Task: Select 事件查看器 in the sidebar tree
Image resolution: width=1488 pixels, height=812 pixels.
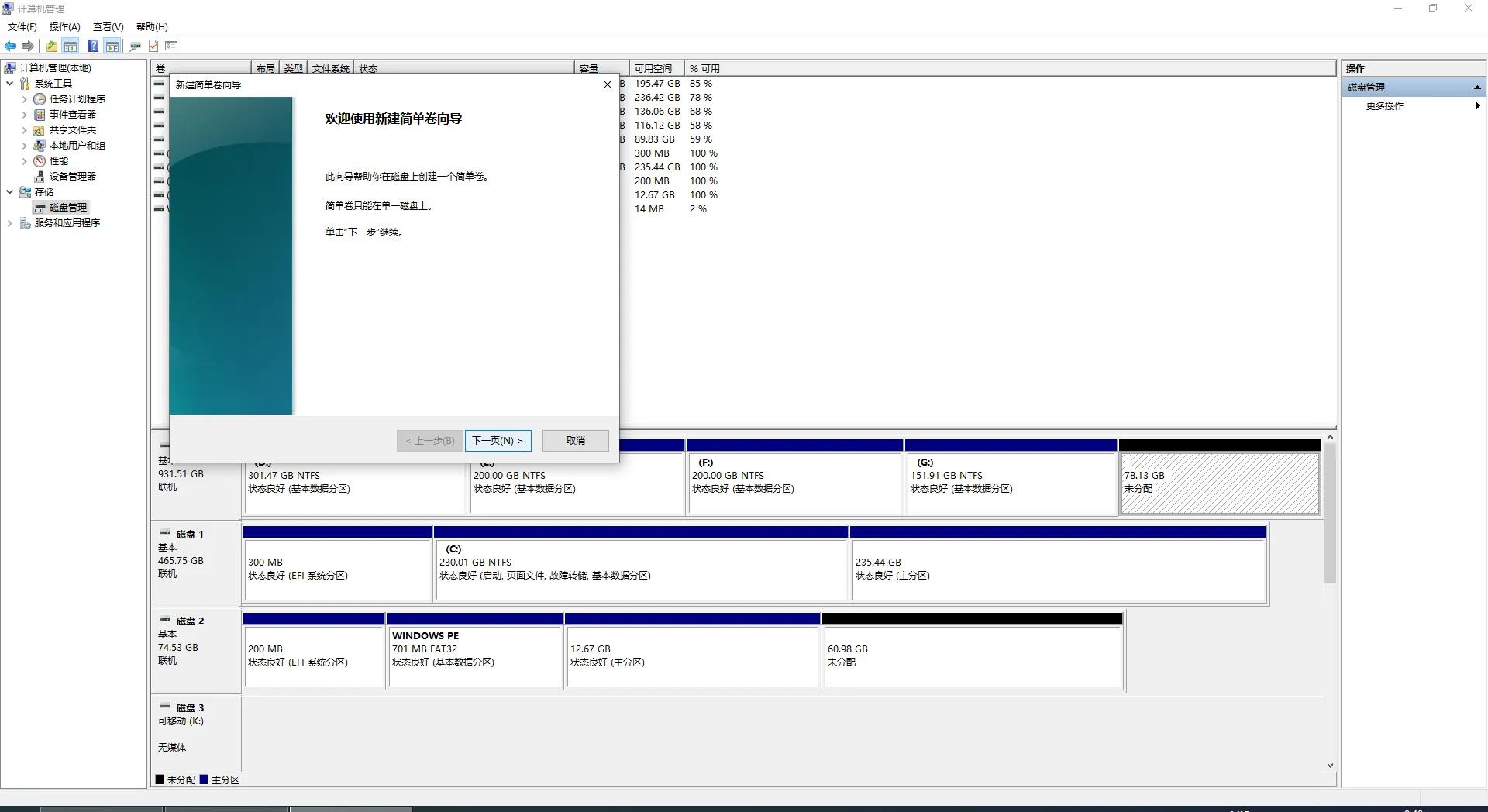Action: pos(72,115)
